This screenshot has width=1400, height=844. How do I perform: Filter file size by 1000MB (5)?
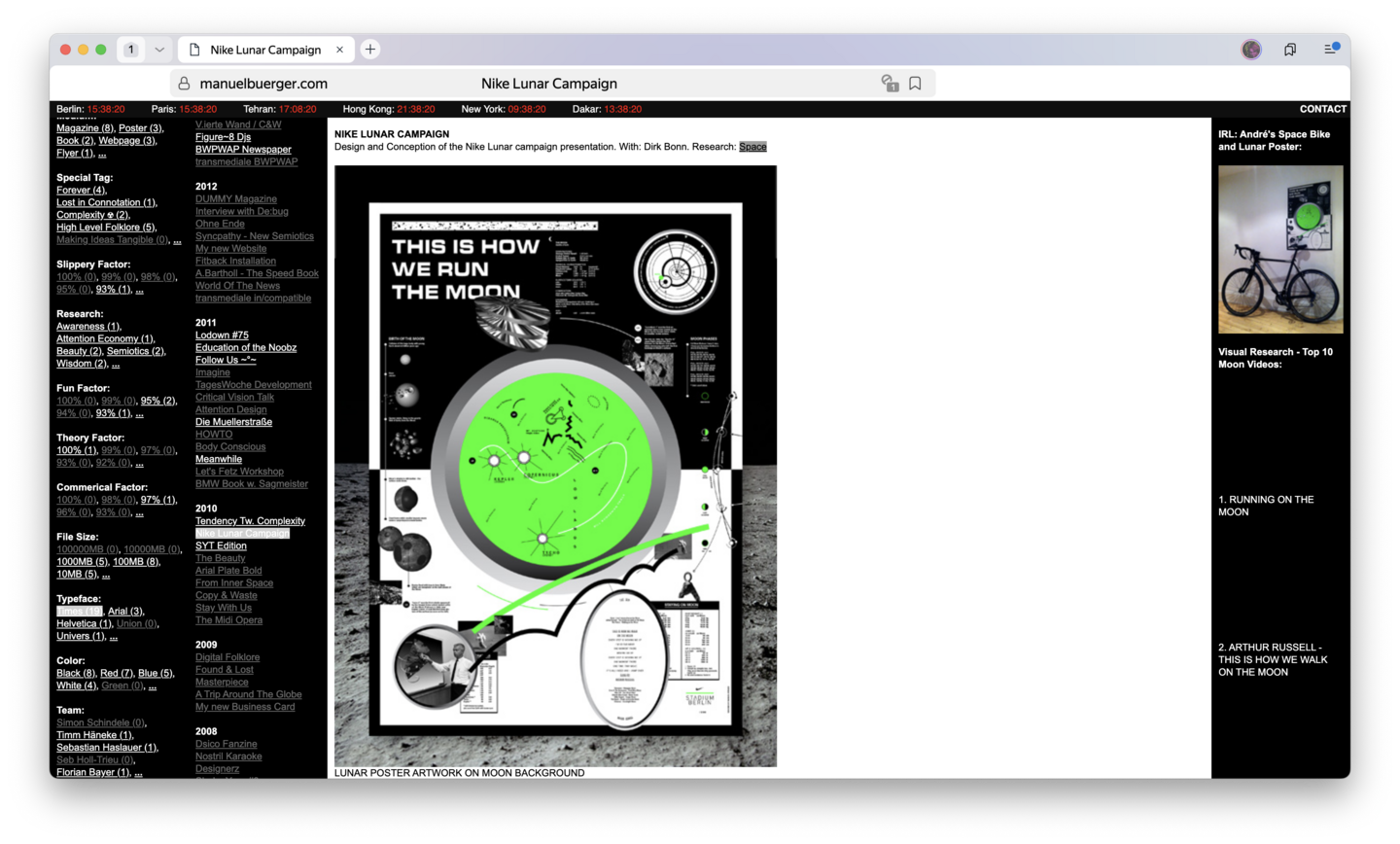82,562
